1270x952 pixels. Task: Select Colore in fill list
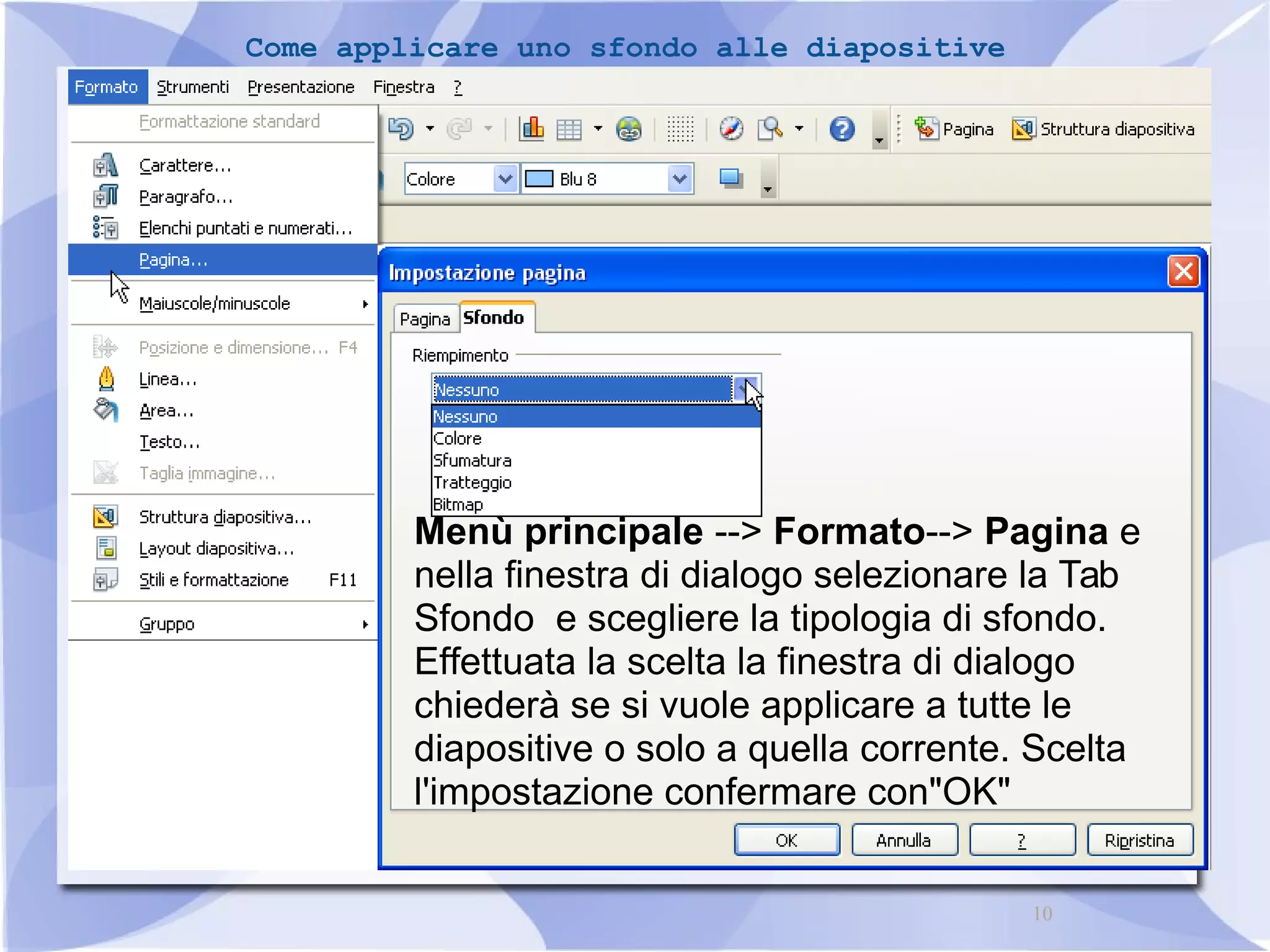point(596,439)
